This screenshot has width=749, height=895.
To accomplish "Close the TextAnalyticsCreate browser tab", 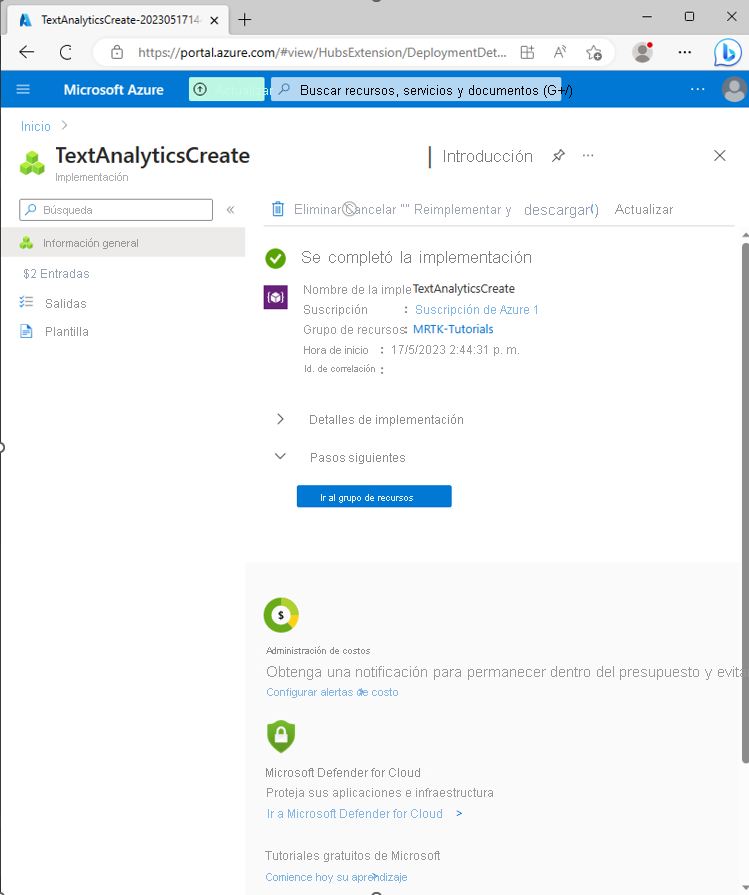I will click(x=214, y=20).
